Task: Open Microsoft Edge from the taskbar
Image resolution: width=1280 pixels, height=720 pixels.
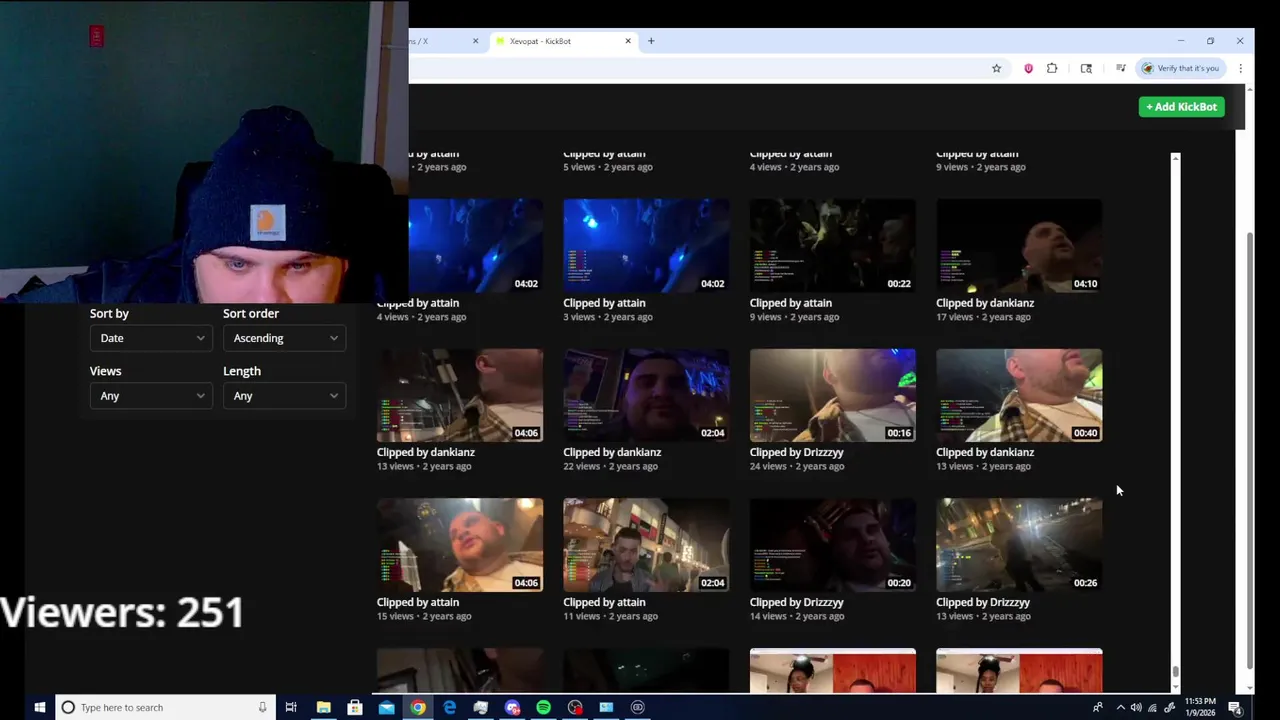Action: point(449,707)
